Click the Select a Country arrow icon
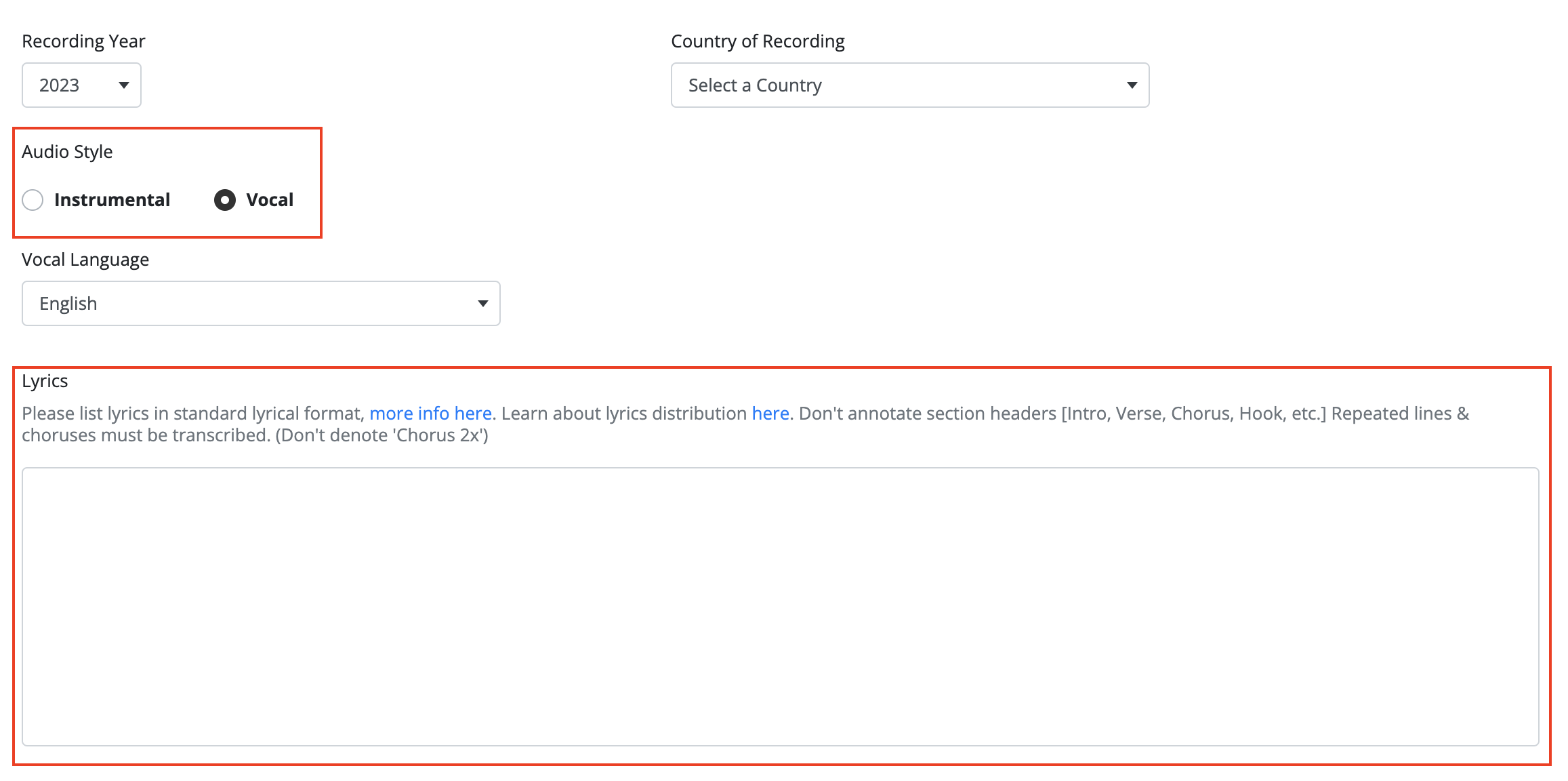Screen dimensions: 1568x781 point(1132,85)
